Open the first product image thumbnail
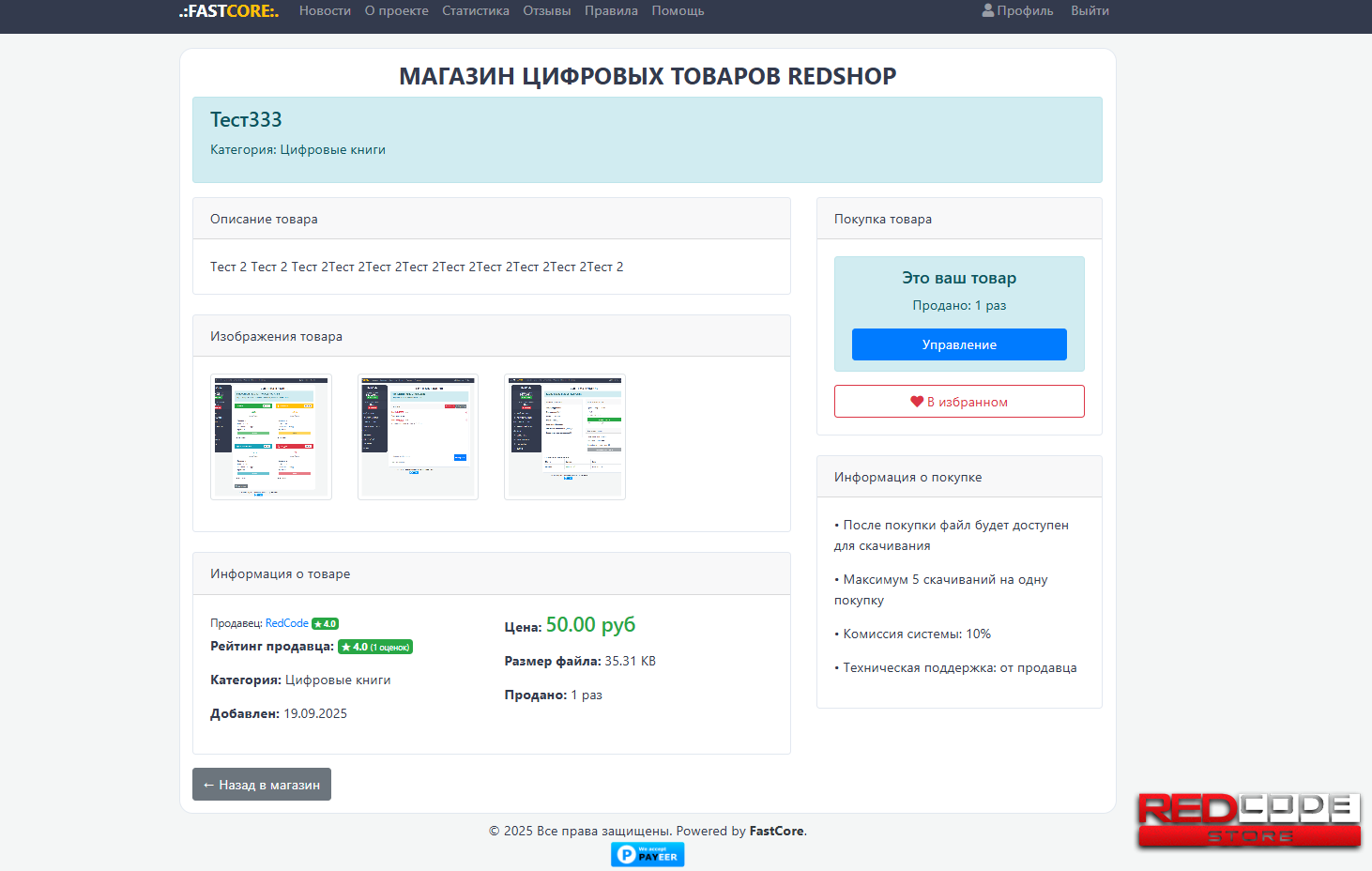 coord(271,437)
